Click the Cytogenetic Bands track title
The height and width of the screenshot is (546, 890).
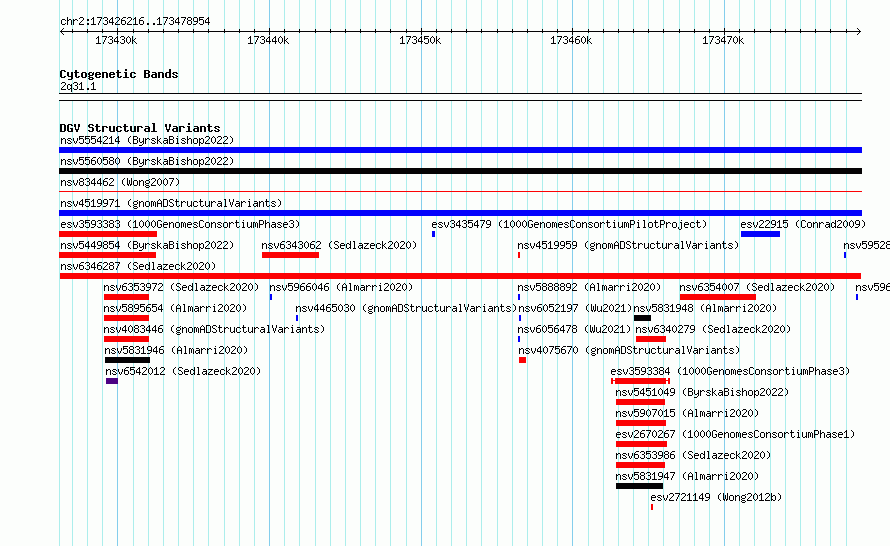[119, 74]
